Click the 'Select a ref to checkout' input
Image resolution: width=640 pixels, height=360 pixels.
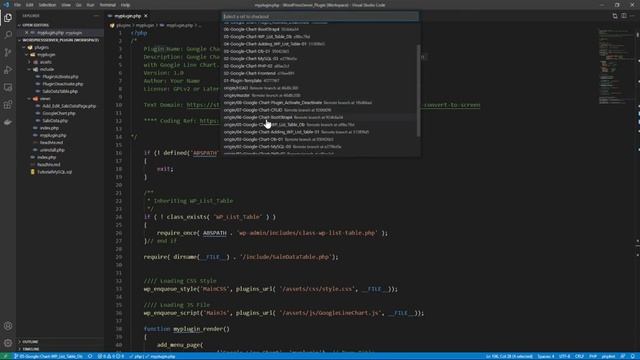(x=320, y=16)
